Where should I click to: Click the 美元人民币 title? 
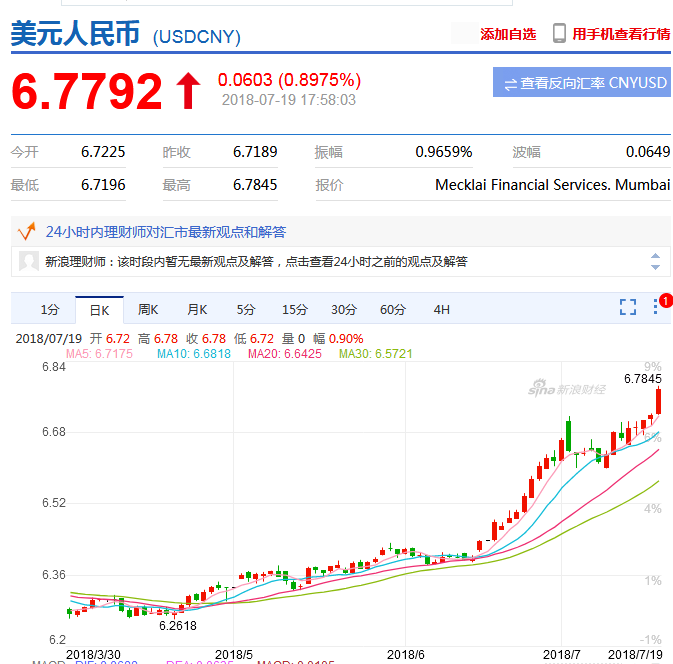pyautogui.click(x=75, y=33)
